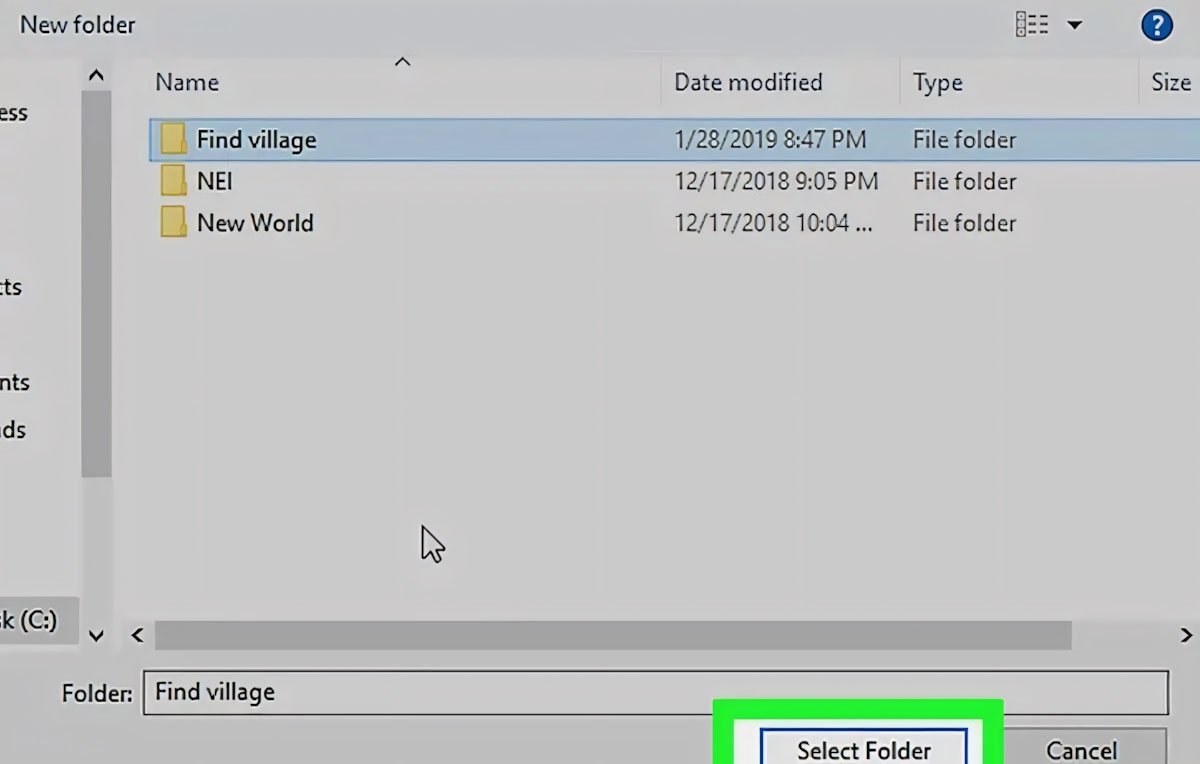
Task: Click the Select Folder button
Action: tap(863, 748)
